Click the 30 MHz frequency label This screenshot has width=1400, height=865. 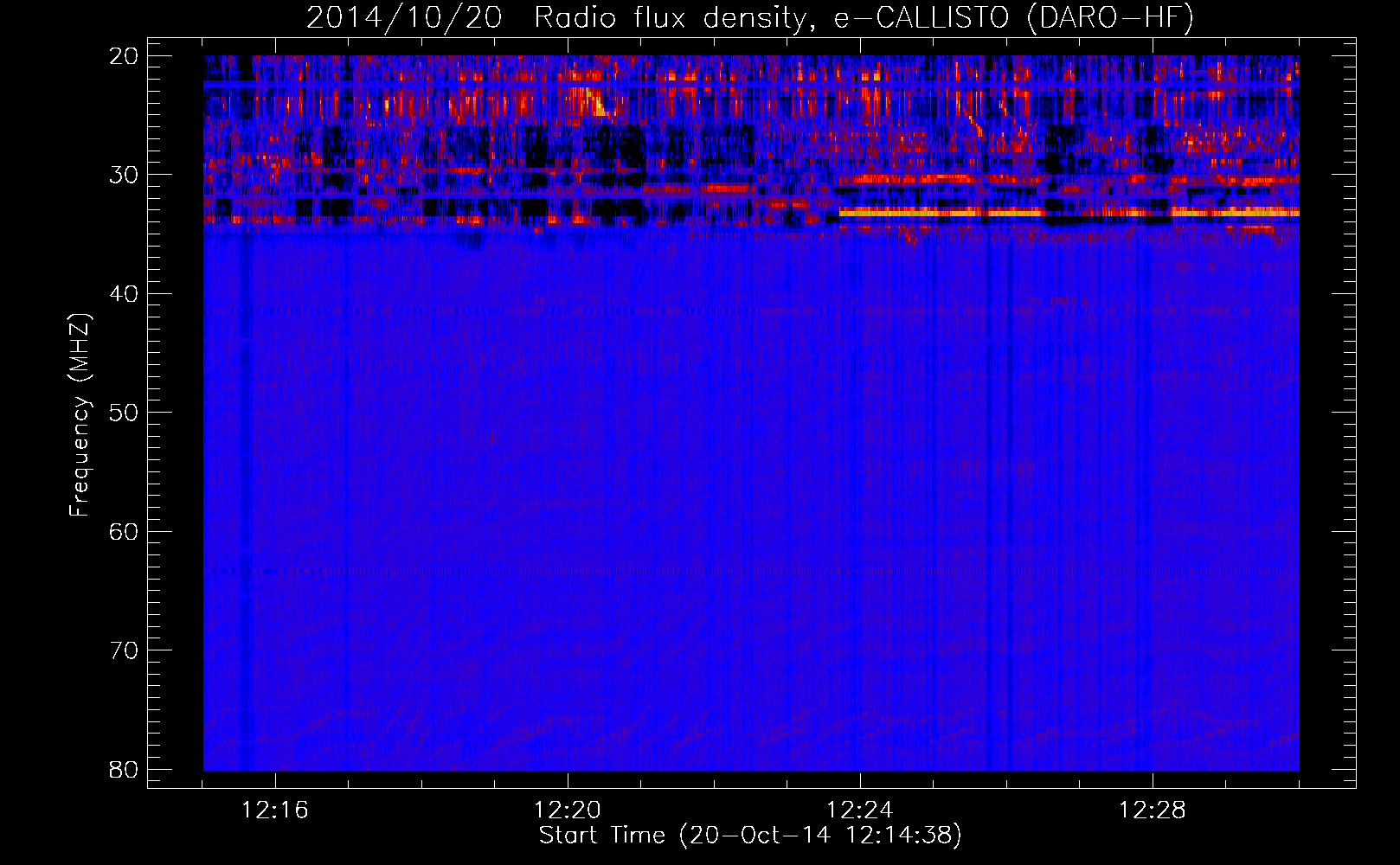tap(124, 175)
